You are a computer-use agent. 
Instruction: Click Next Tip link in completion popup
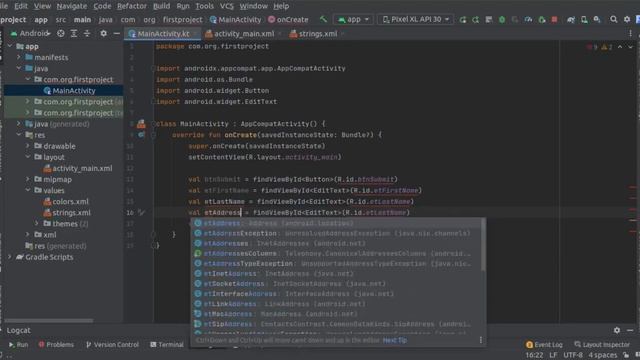coord(394,340)
